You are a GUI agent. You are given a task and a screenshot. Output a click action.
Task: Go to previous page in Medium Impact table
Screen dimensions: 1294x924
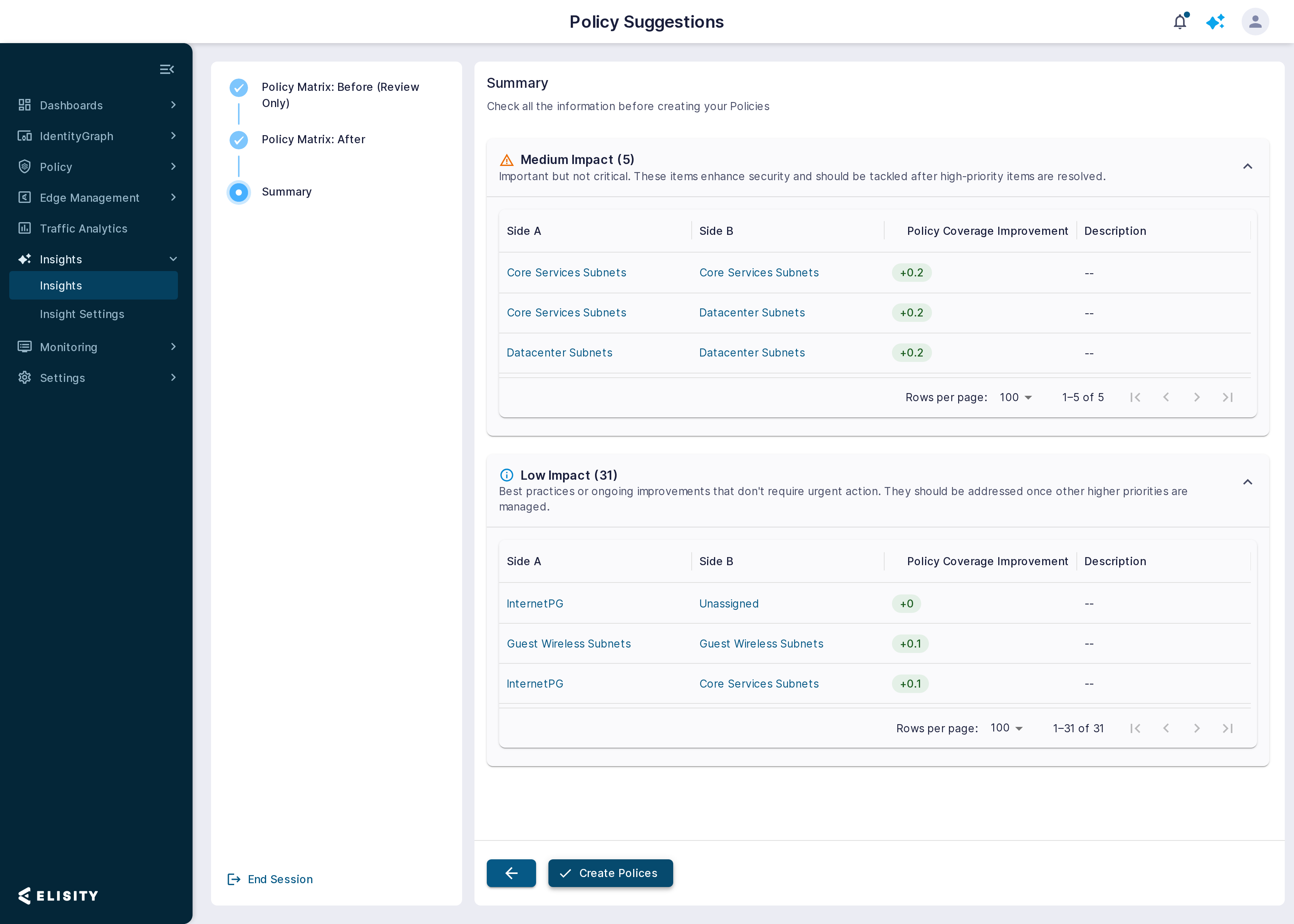click(1166, 397)
